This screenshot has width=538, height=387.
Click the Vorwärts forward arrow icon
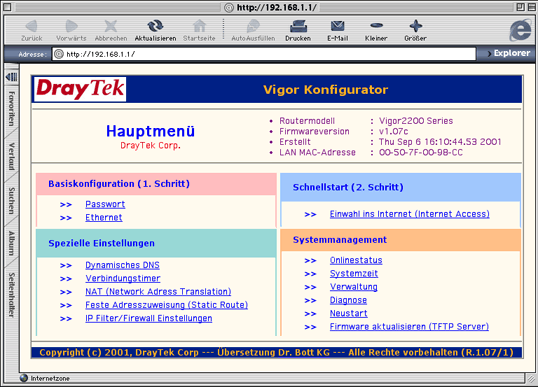point(71,26)
